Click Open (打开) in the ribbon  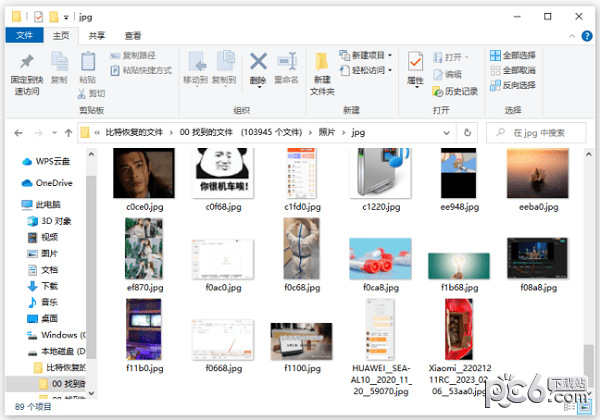point(451,57)
